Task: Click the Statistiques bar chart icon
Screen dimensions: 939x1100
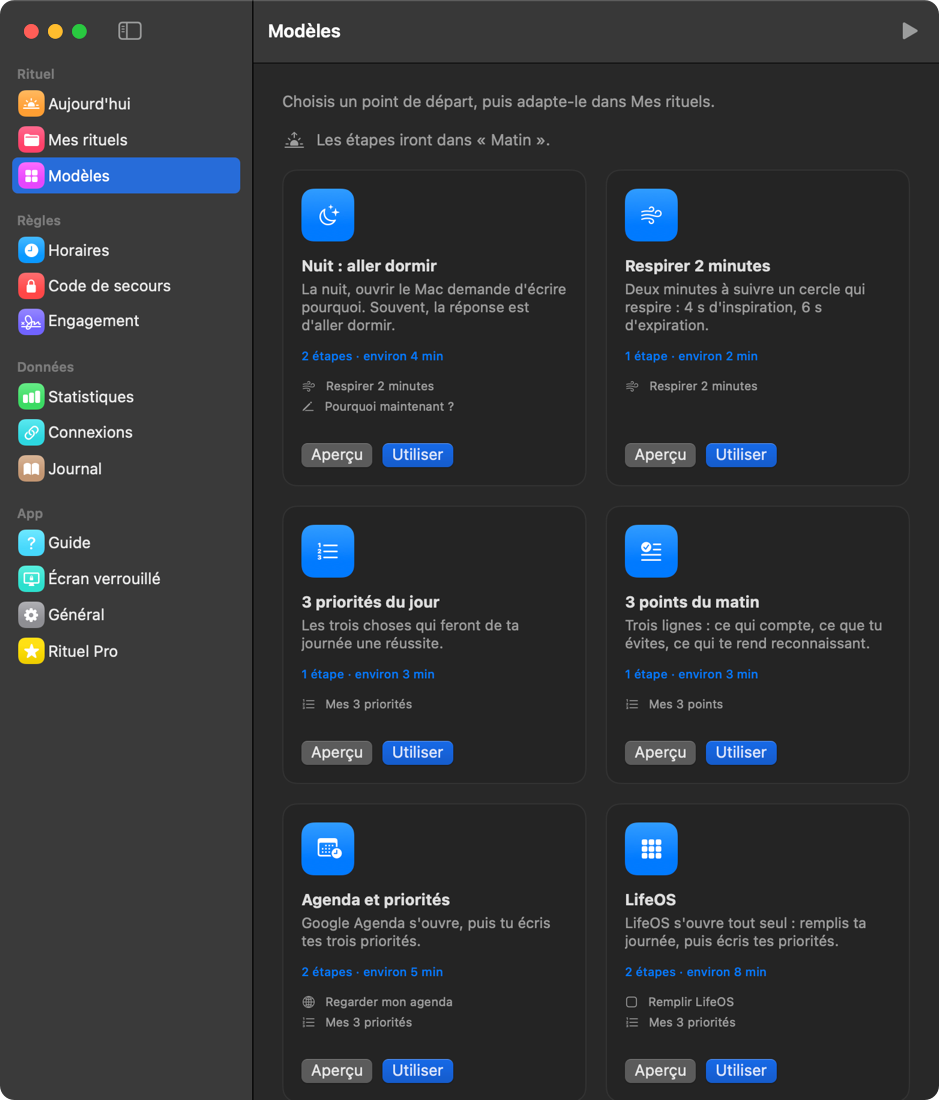Action: (x=31, y=396)
